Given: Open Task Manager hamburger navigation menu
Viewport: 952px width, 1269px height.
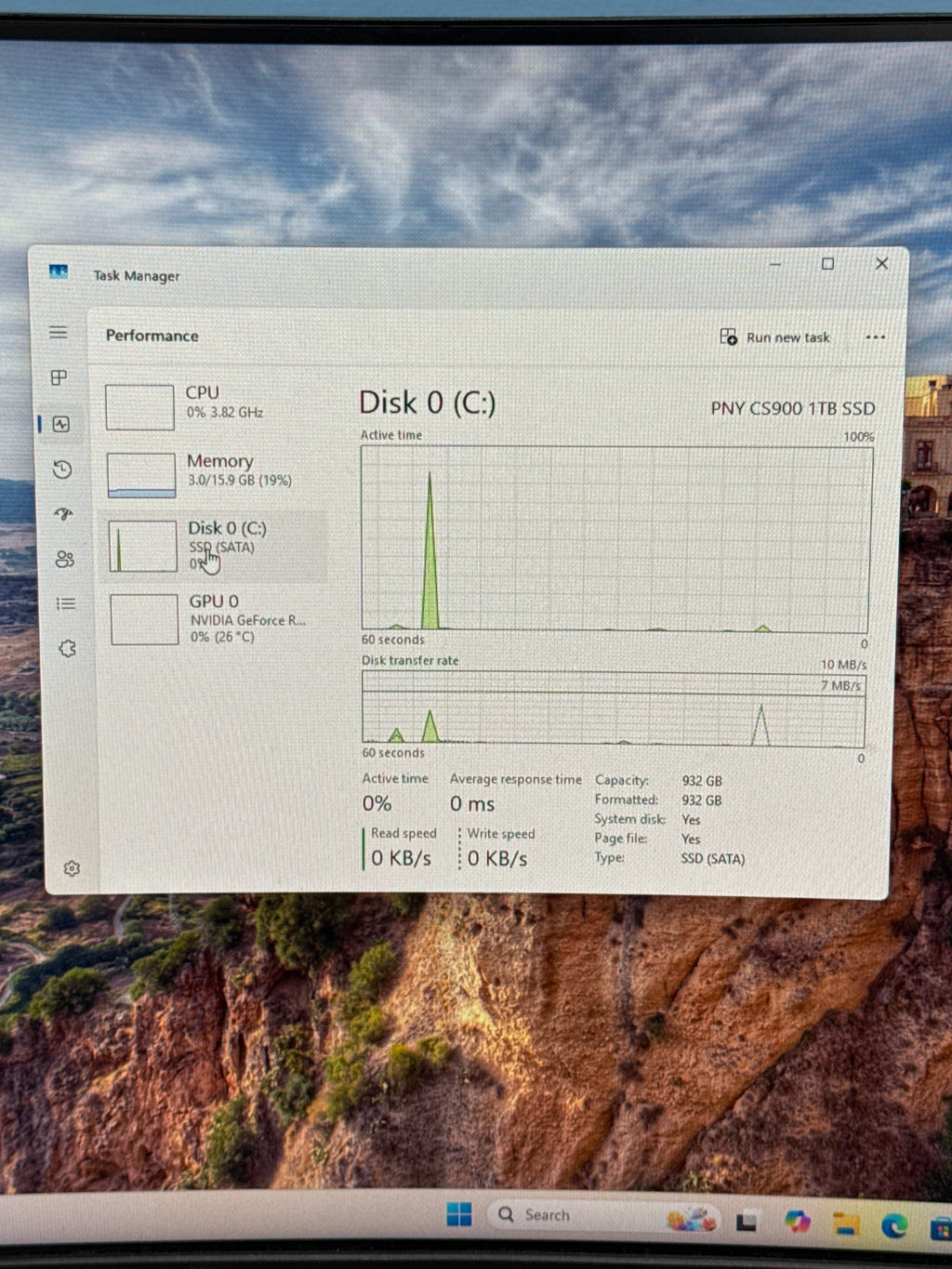Looking at the screenshot, I should tap(59, 333).
